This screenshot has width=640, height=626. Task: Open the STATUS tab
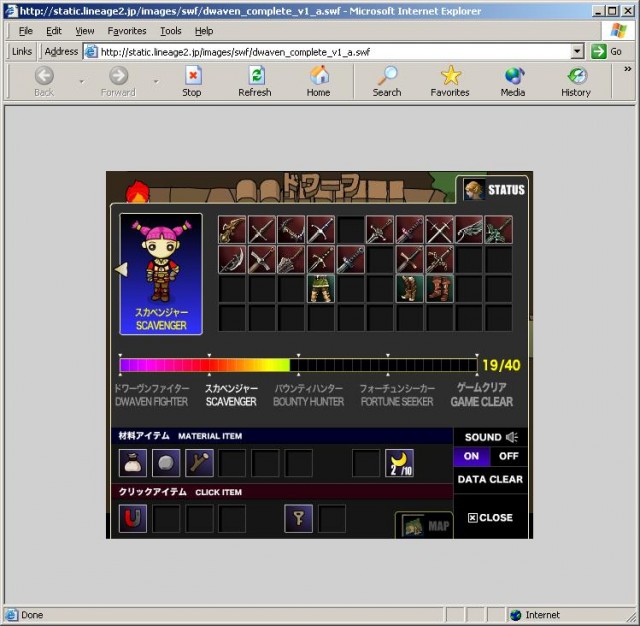coord(494,190)
